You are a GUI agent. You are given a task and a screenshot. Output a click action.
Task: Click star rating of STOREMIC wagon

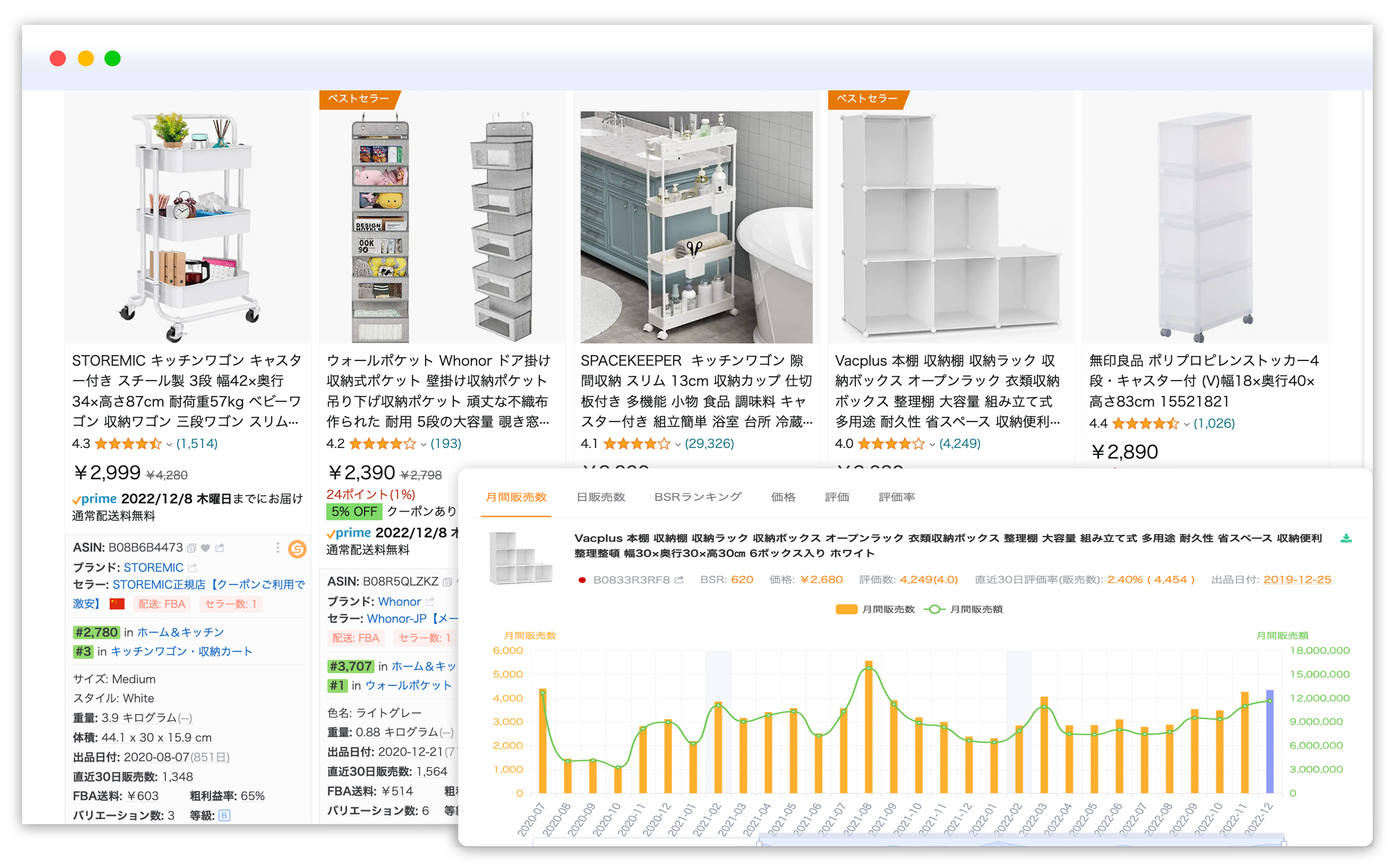128,443
